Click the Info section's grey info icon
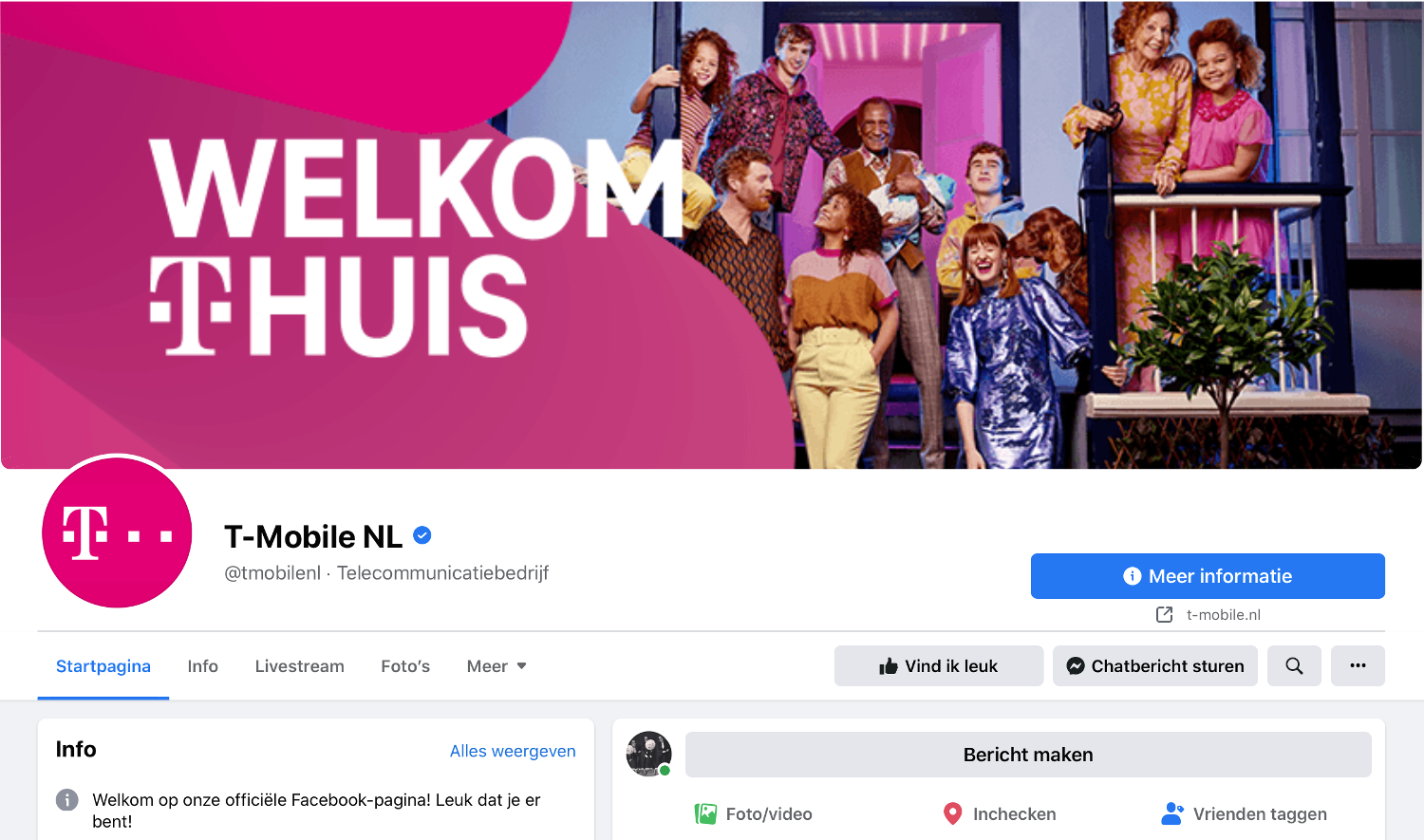Screen dimensions: 1424x840 pos(67,800)
